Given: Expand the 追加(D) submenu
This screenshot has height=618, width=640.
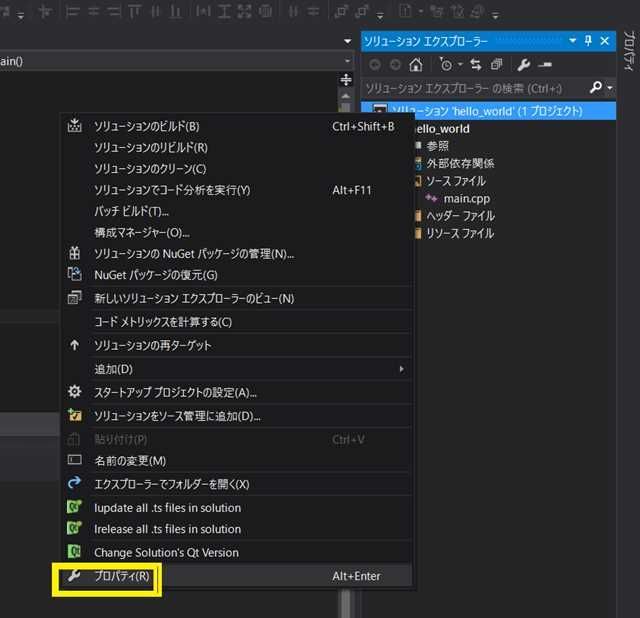Looking at the screenshot, I should (237, 369).
